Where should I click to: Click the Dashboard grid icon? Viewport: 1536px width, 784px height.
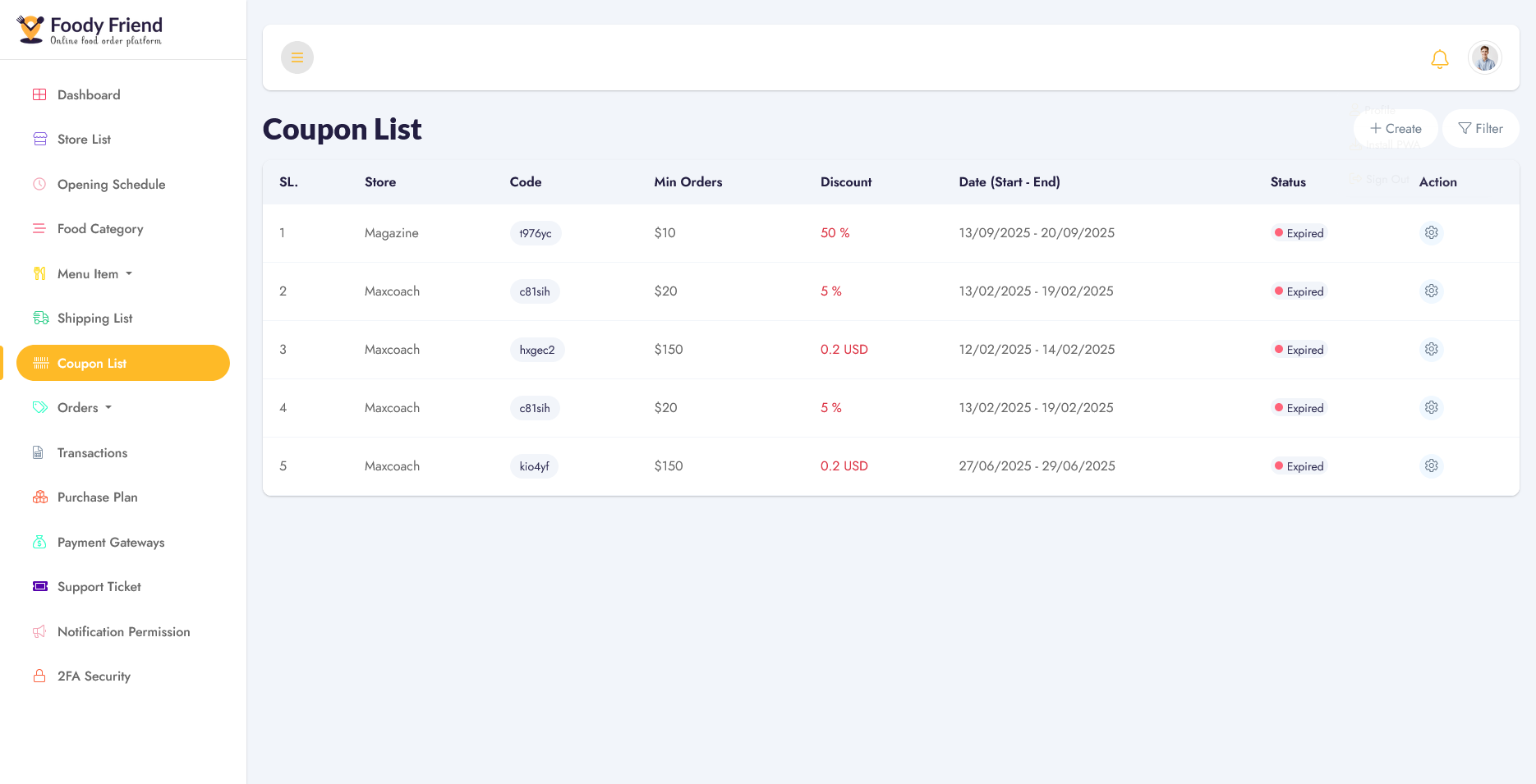click(39, 94)
